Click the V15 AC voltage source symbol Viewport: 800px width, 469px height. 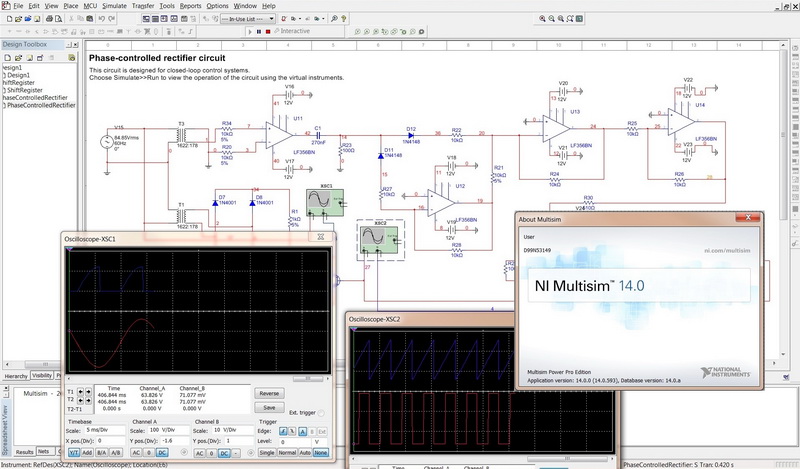click(107, 142)
